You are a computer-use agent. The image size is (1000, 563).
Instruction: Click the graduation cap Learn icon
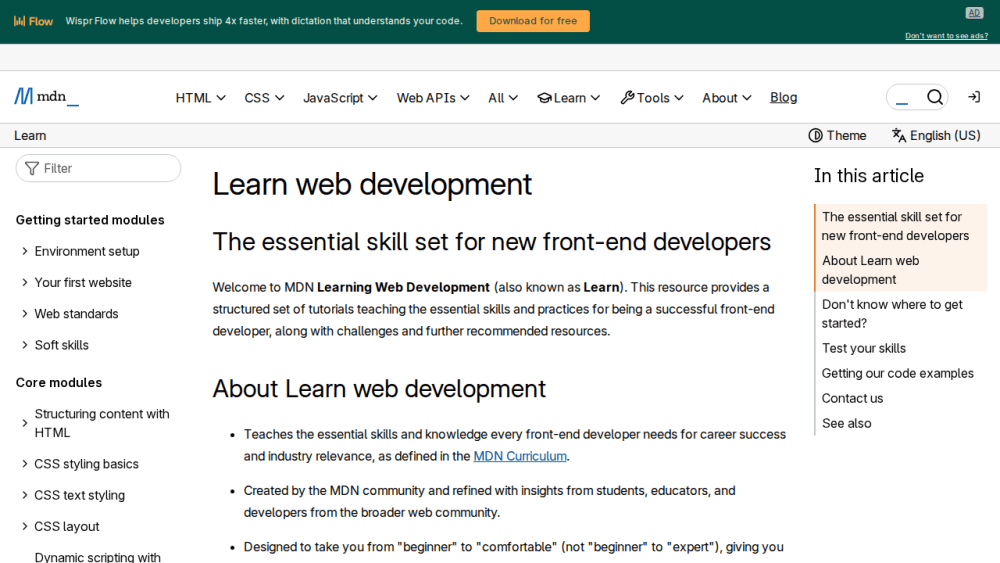click(544, 98)
